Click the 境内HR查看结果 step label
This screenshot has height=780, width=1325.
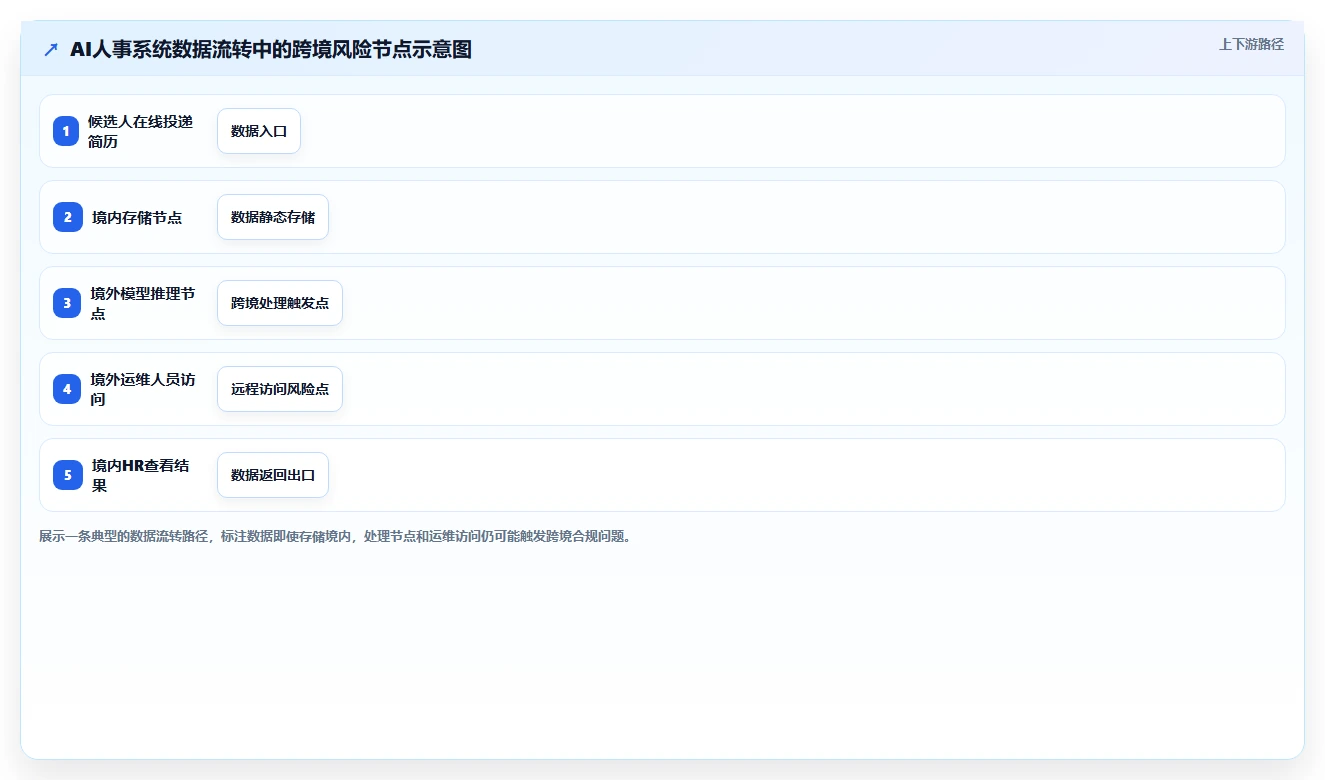coord(141,475)
